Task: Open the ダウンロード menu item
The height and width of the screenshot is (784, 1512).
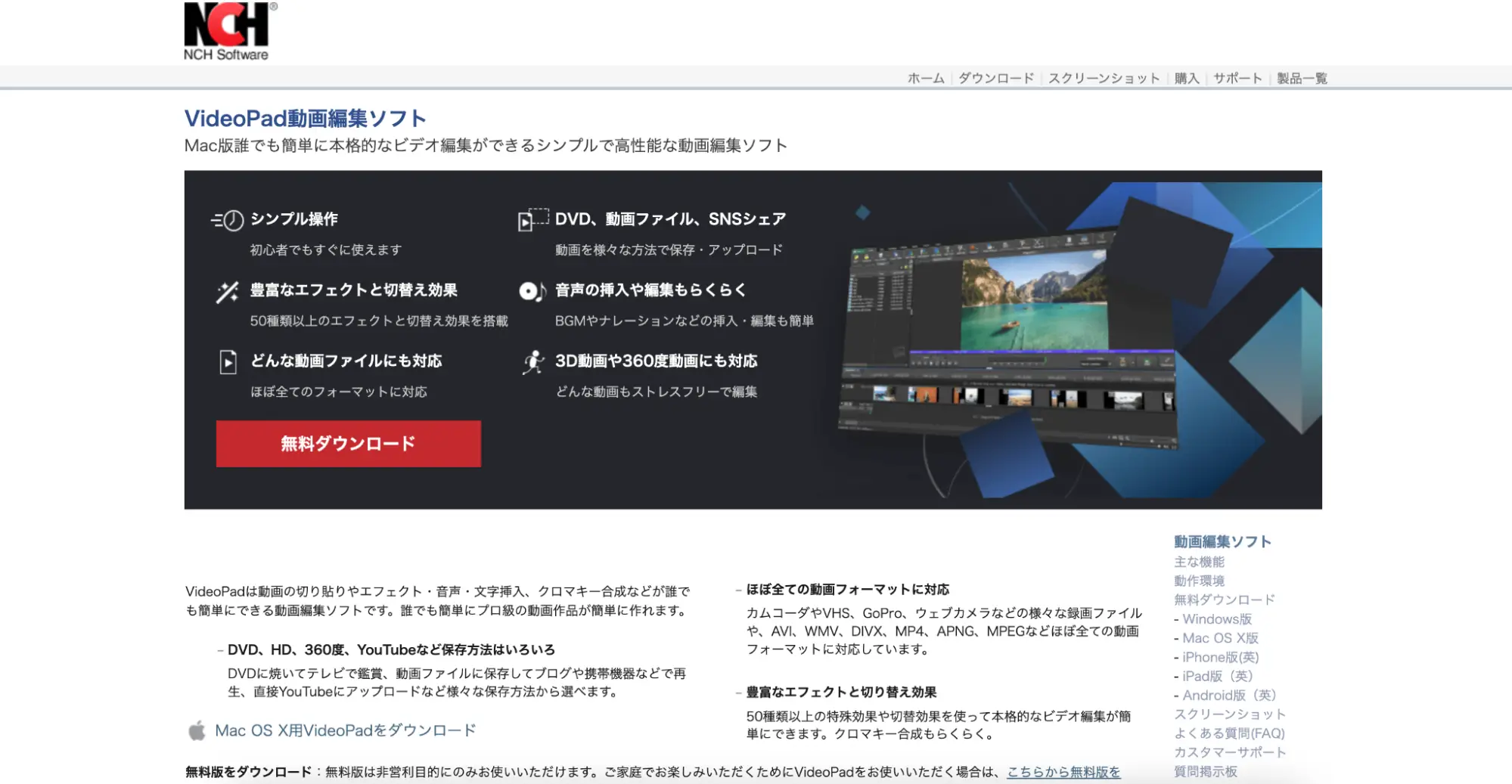Action: [996, 78]
